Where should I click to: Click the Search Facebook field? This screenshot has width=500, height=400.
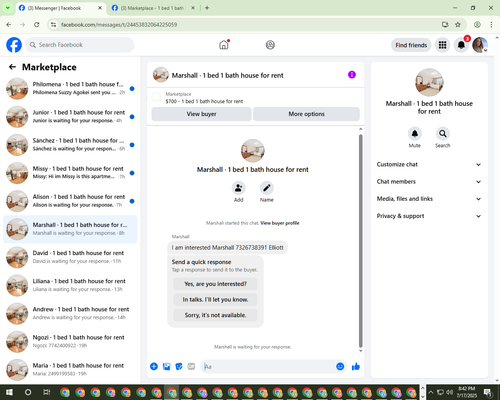(80, 45)
